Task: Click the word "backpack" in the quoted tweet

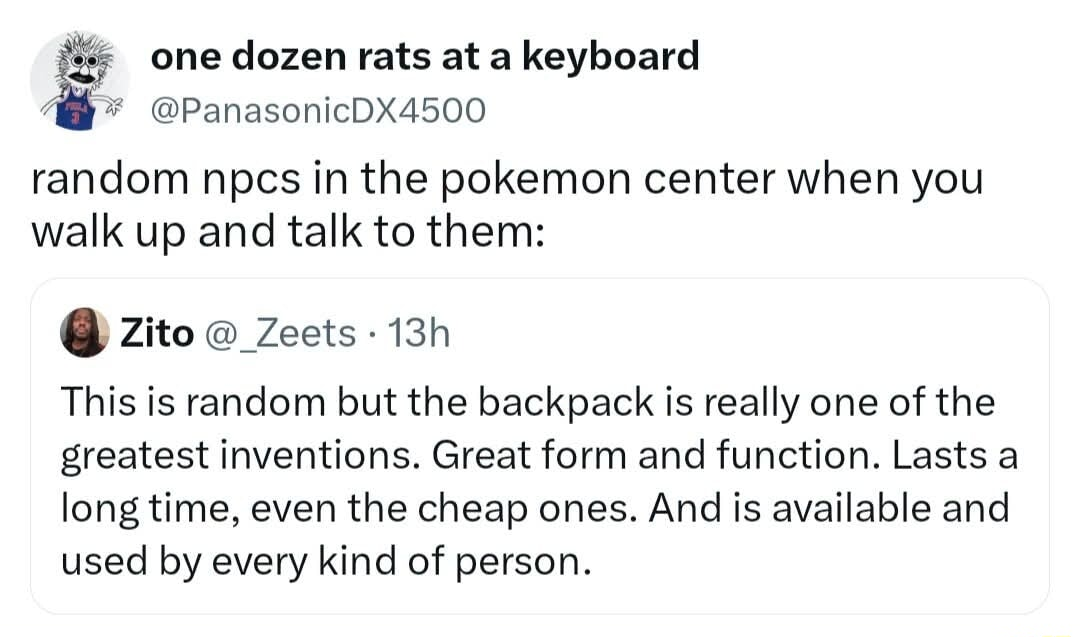Action: coord(565,402)
